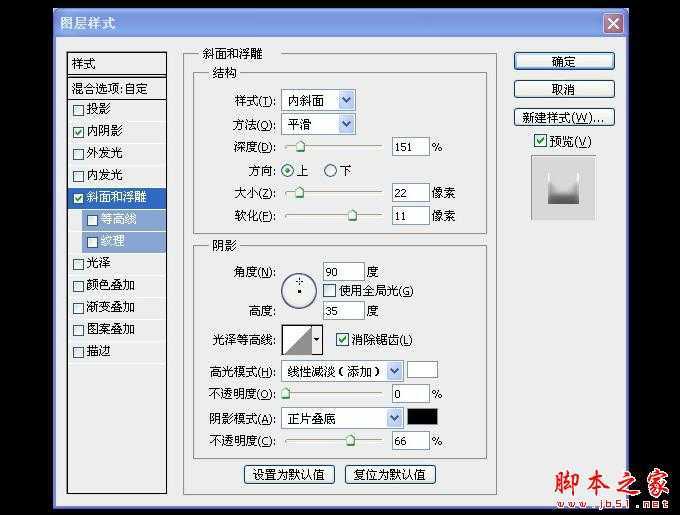This screenshot has width=680, height=515.
Task: Select the 纹理 sub-item label
Action: coord(112,241)
